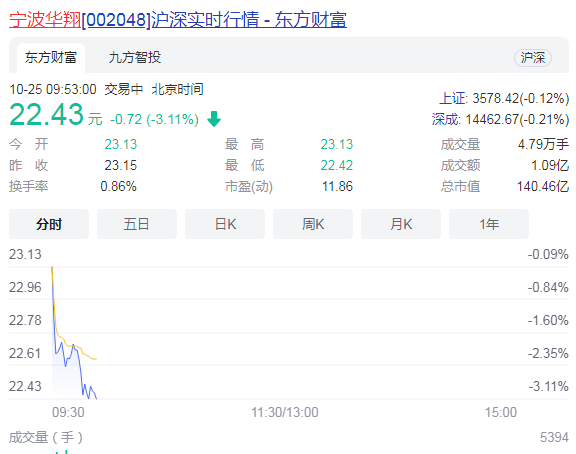Click the 上证 value 3578.42(-0.12%)
The image size is (576, 454).
pos(521,98)
